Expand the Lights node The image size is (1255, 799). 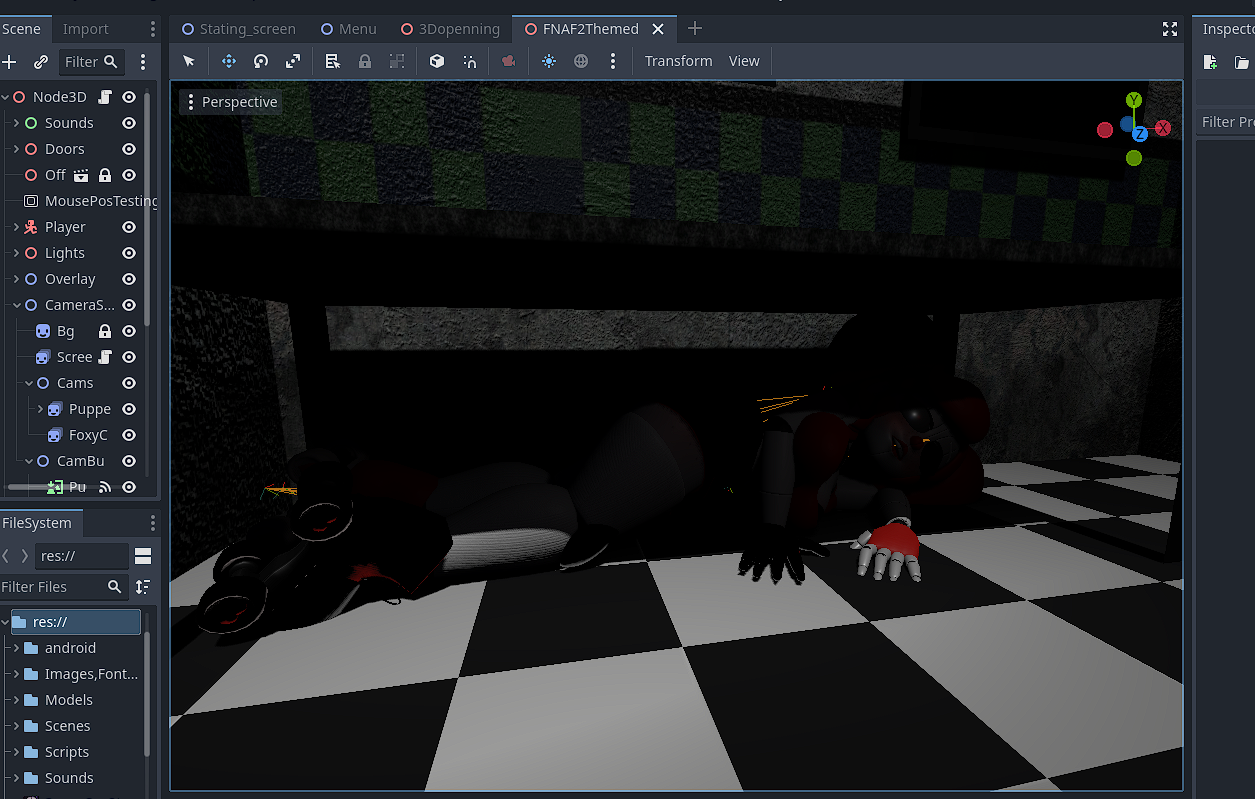pyautogui.click(x=16, y=253)
